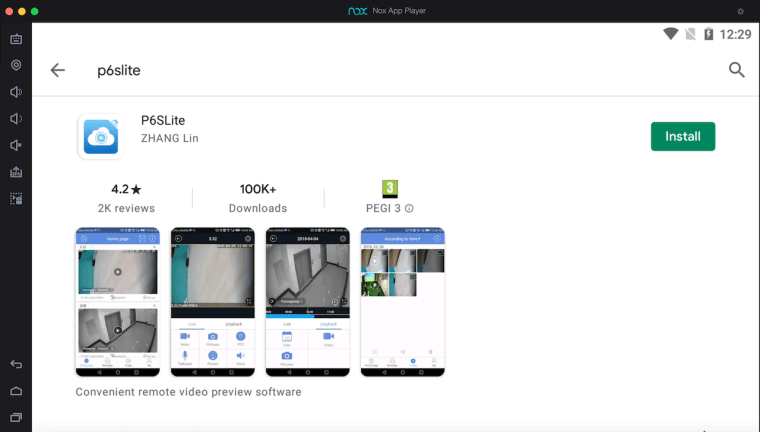This screenshot has height=432, width=760.
Task: Open the 2K reviews label
Action: tap(126, 208)
